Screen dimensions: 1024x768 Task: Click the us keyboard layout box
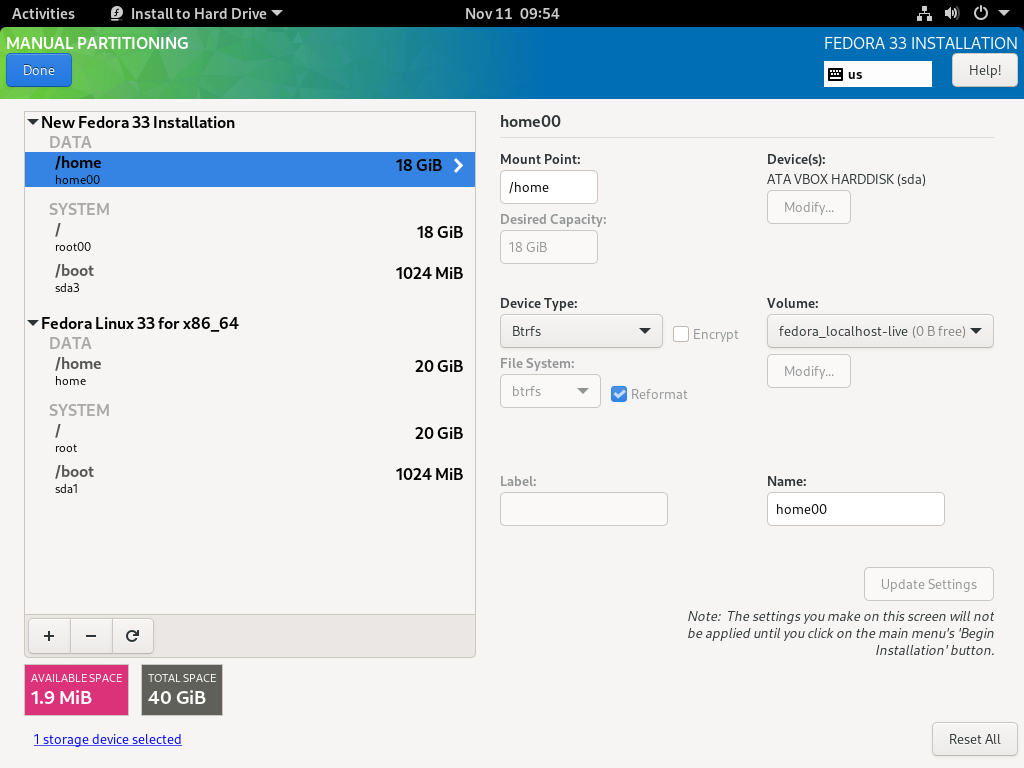click(x=878, y=74)
